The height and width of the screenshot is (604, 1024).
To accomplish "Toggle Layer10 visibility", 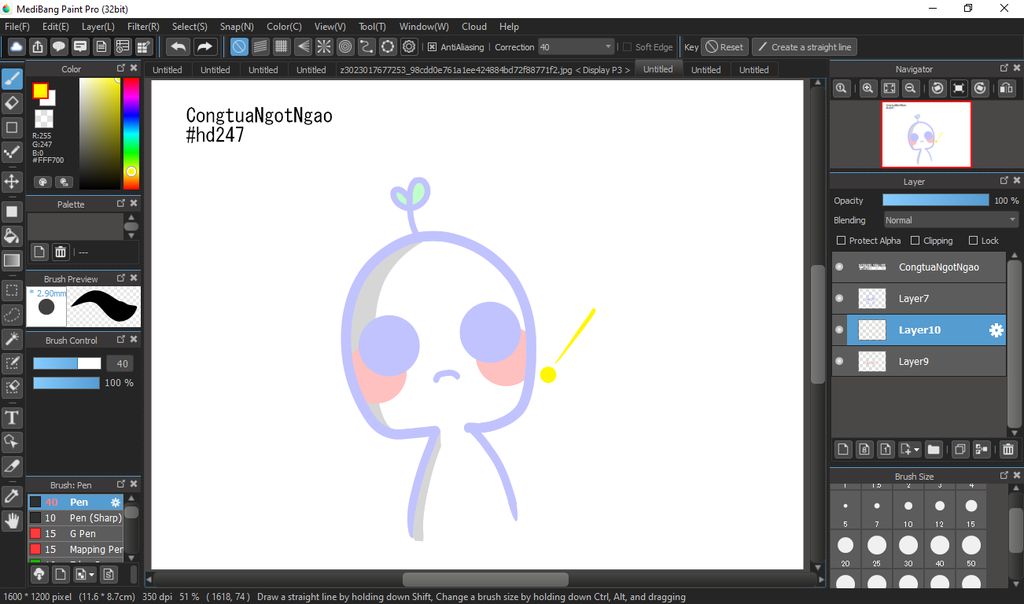I will point(839,330).
